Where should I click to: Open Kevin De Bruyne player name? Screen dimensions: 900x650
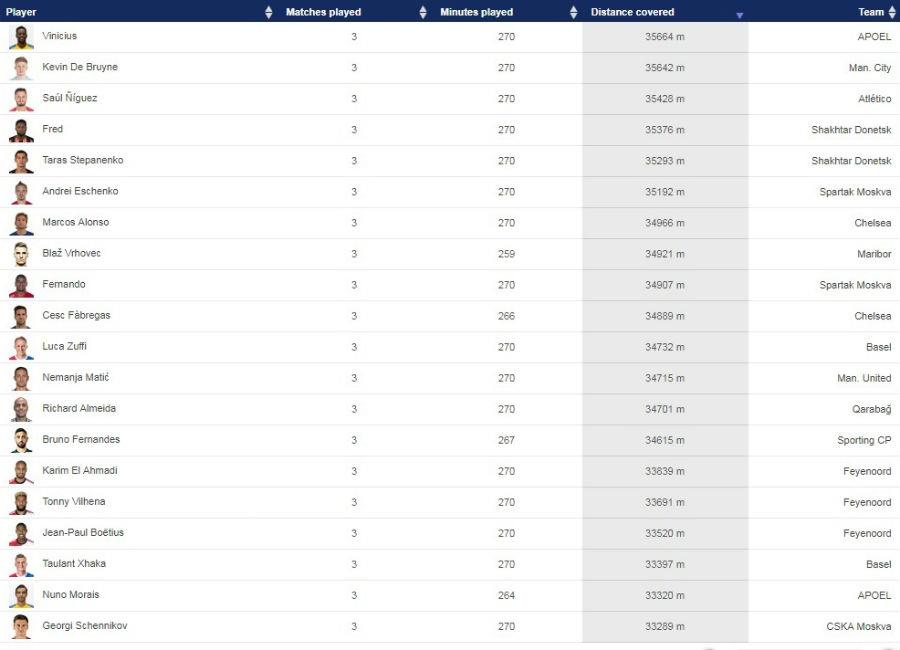80,67
